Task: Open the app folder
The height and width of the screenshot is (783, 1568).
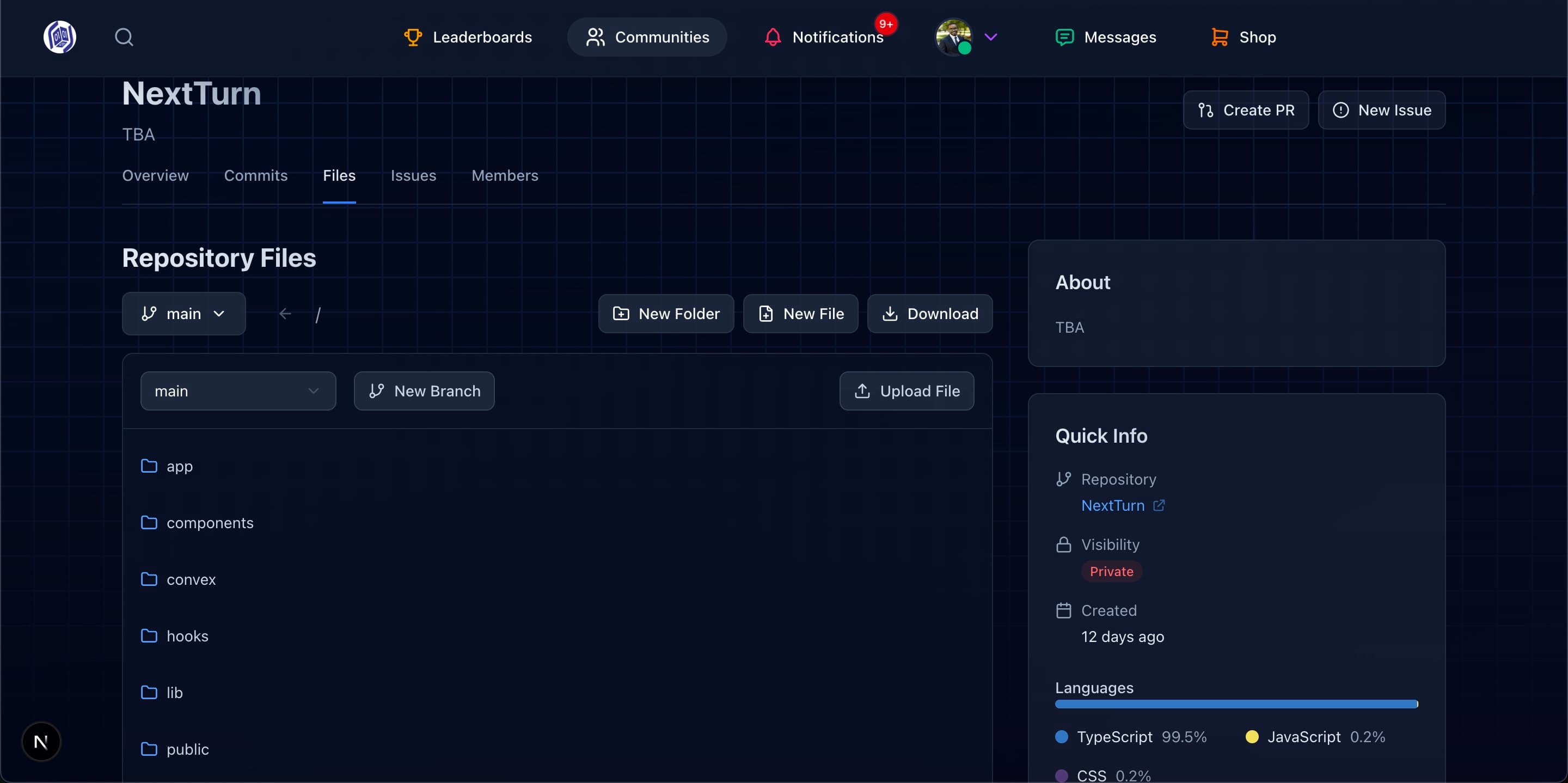Action: (x=180, y=466)
